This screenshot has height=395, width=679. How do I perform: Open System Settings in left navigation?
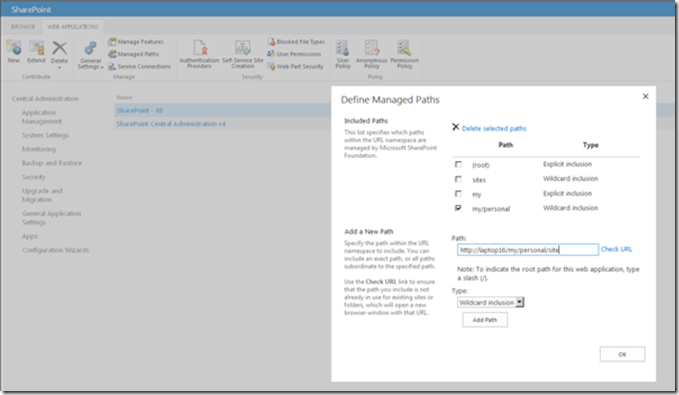point(45,136)
